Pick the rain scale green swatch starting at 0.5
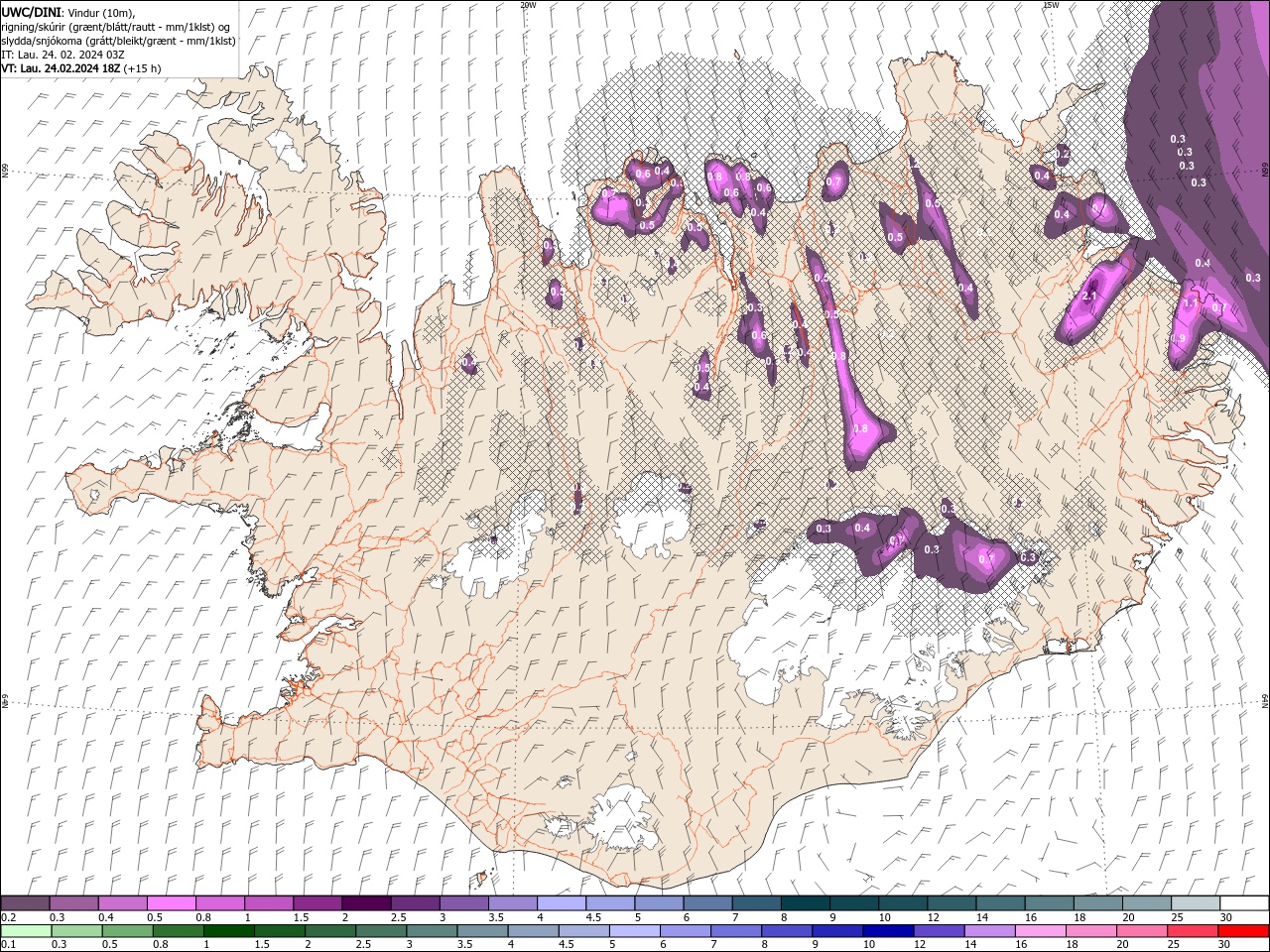Screen dimensions: 1270x952 tap(127, 931)
